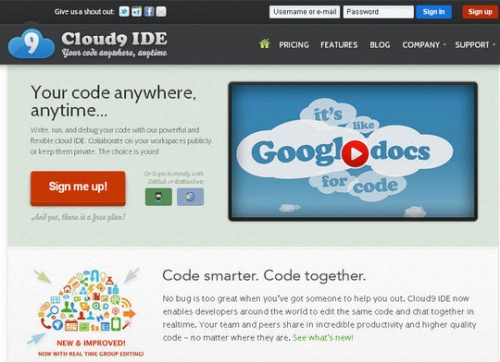This screenshot has width=500, height=362.
Task: Expand the Company dropdown menu
Action: click(x=424, y=45)
